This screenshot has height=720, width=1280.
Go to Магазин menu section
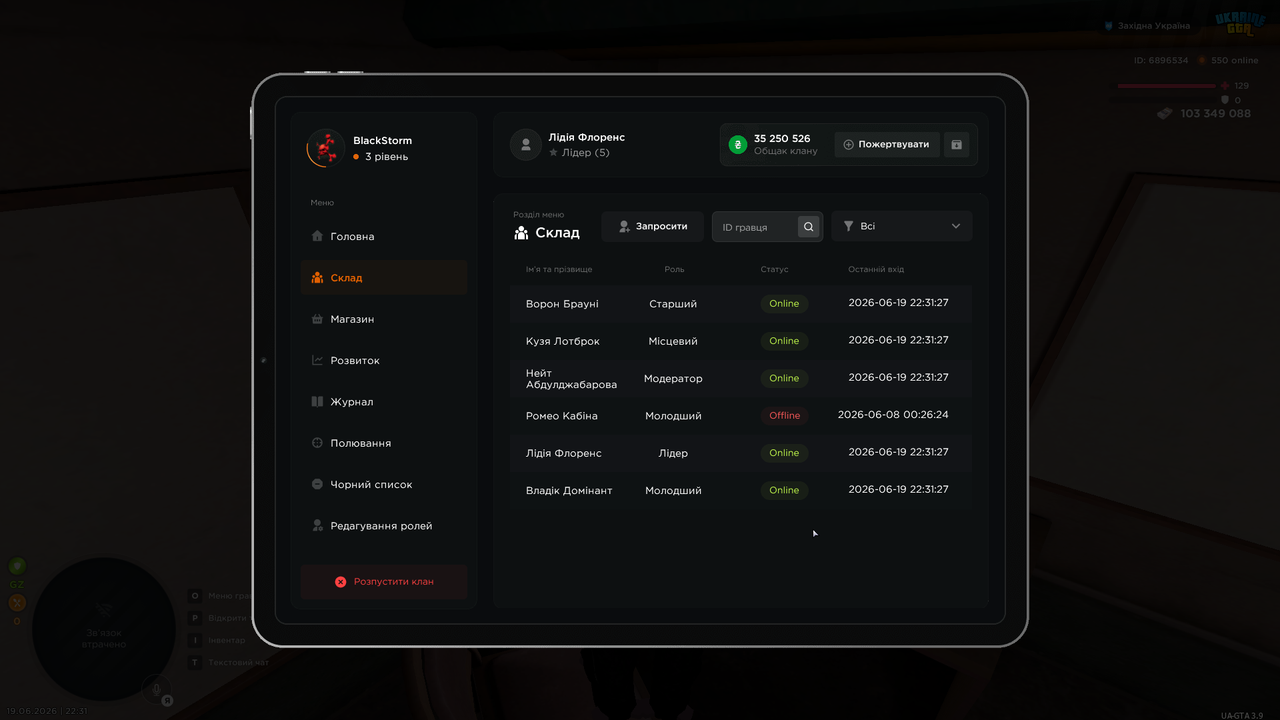(384, 319)
